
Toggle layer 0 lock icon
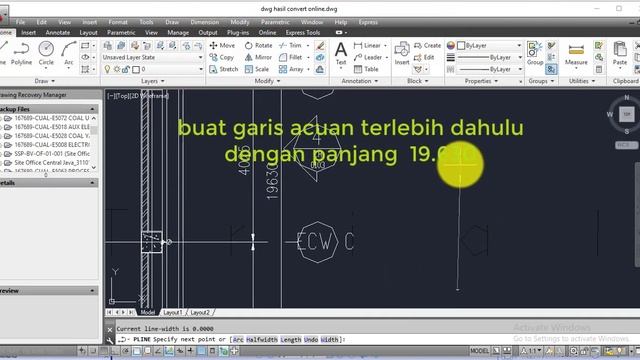(126, 69)
